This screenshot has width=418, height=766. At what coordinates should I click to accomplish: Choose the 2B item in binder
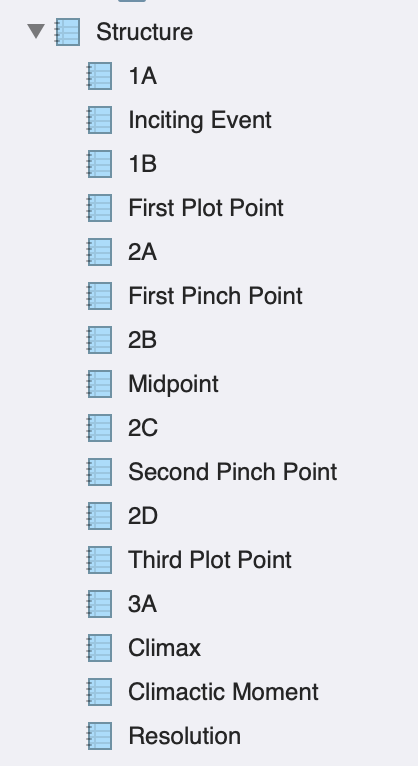(142, 340)
